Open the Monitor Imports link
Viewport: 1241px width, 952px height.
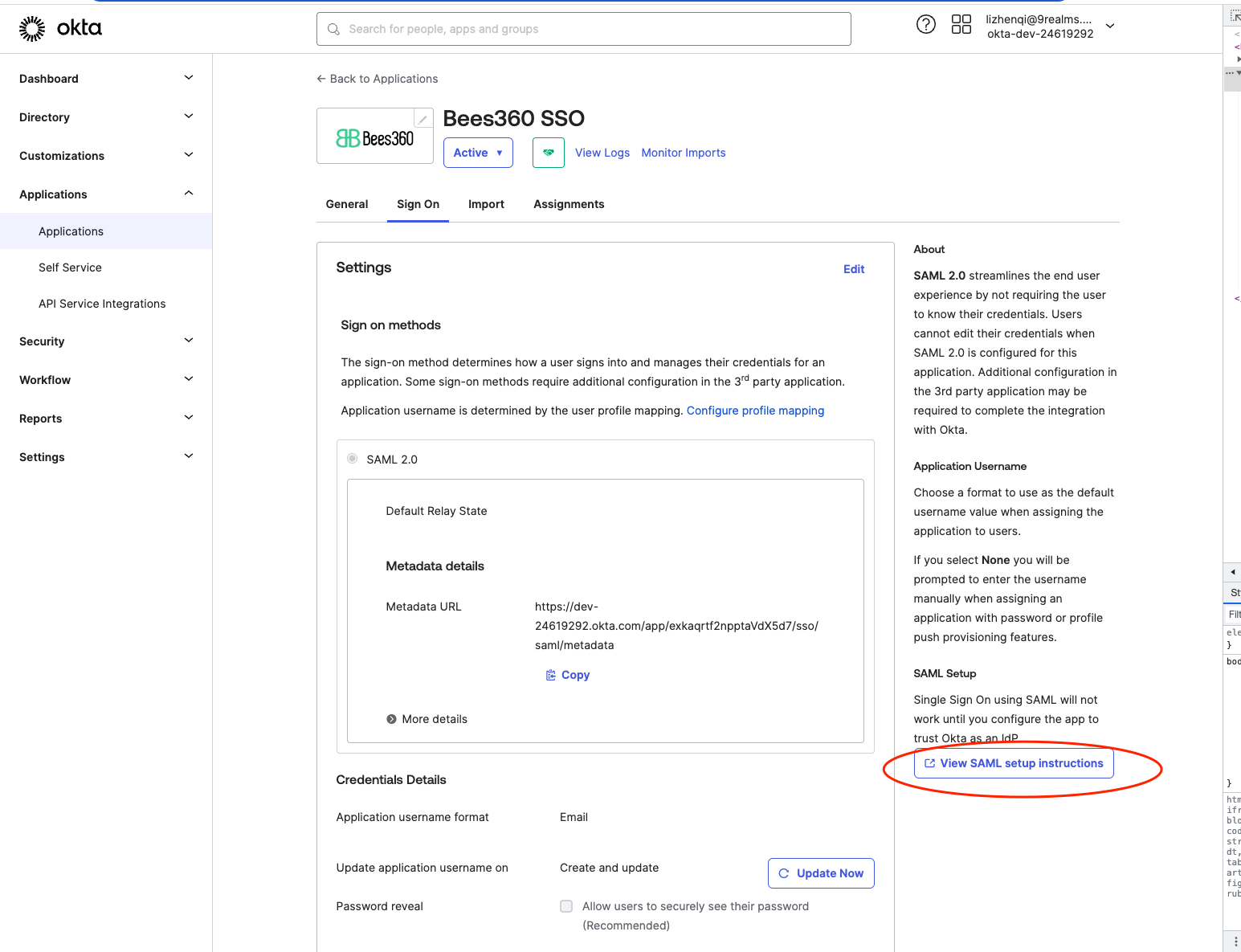[x=684, y=153]
